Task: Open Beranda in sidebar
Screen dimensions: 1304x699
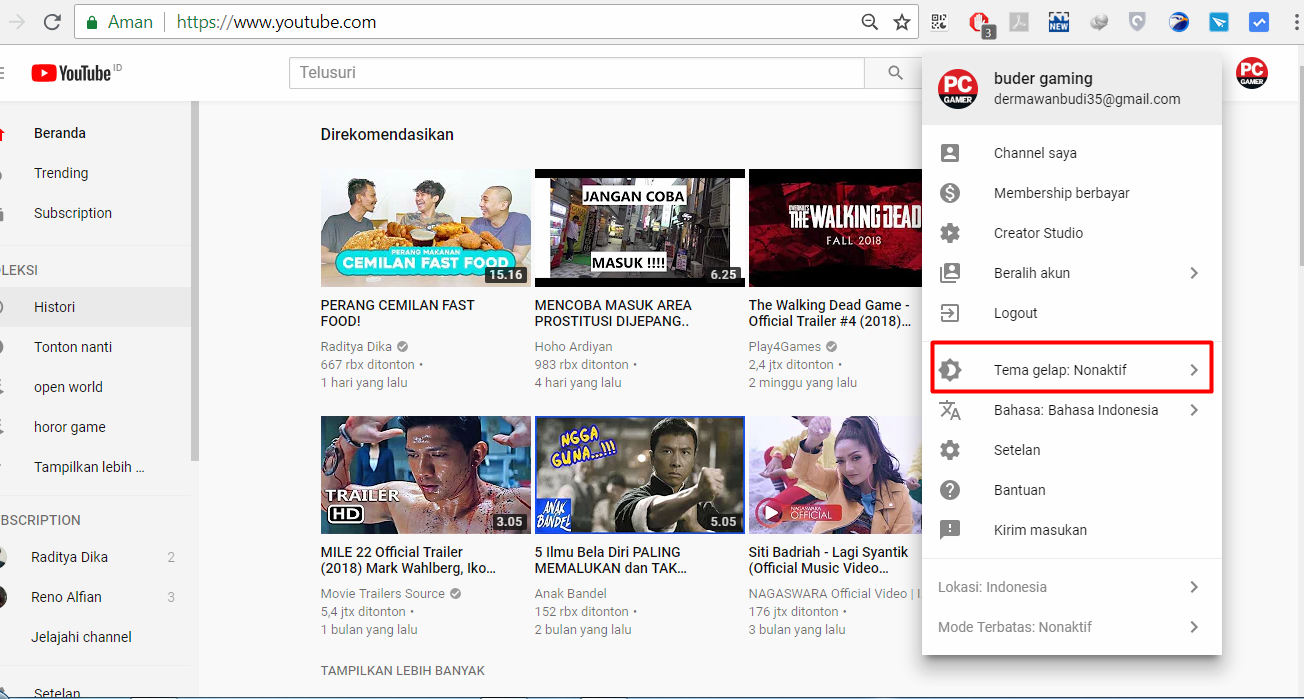Action: [x=95, y=133]
